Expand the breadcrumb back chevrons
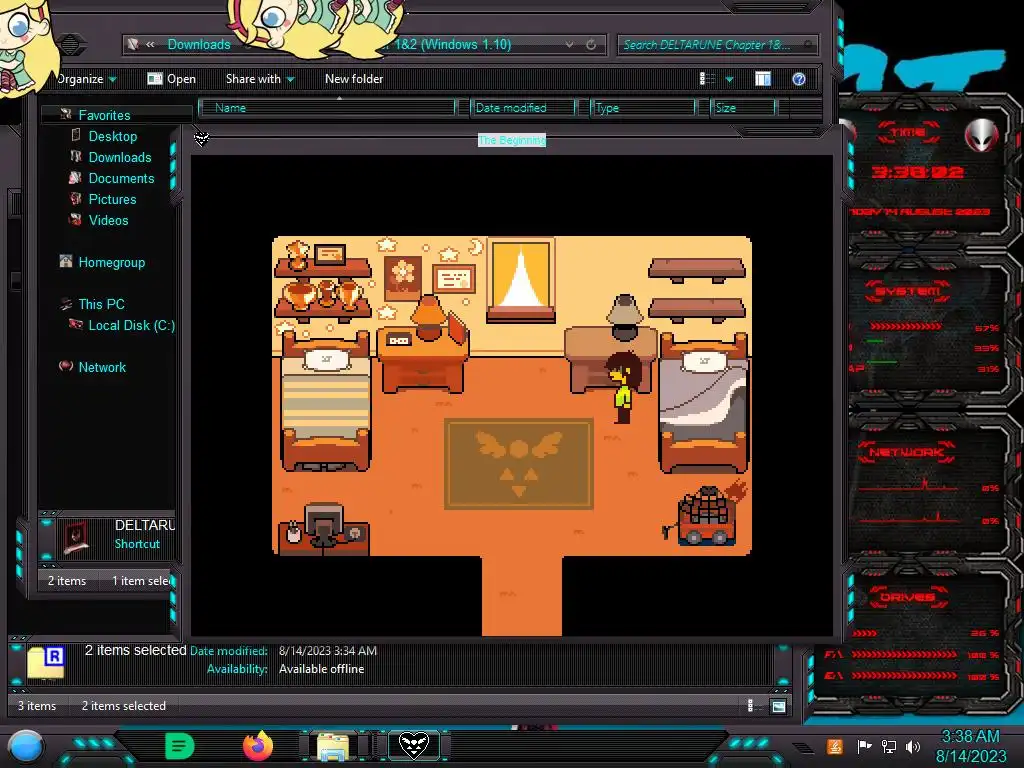 click(x=150, y=44)
